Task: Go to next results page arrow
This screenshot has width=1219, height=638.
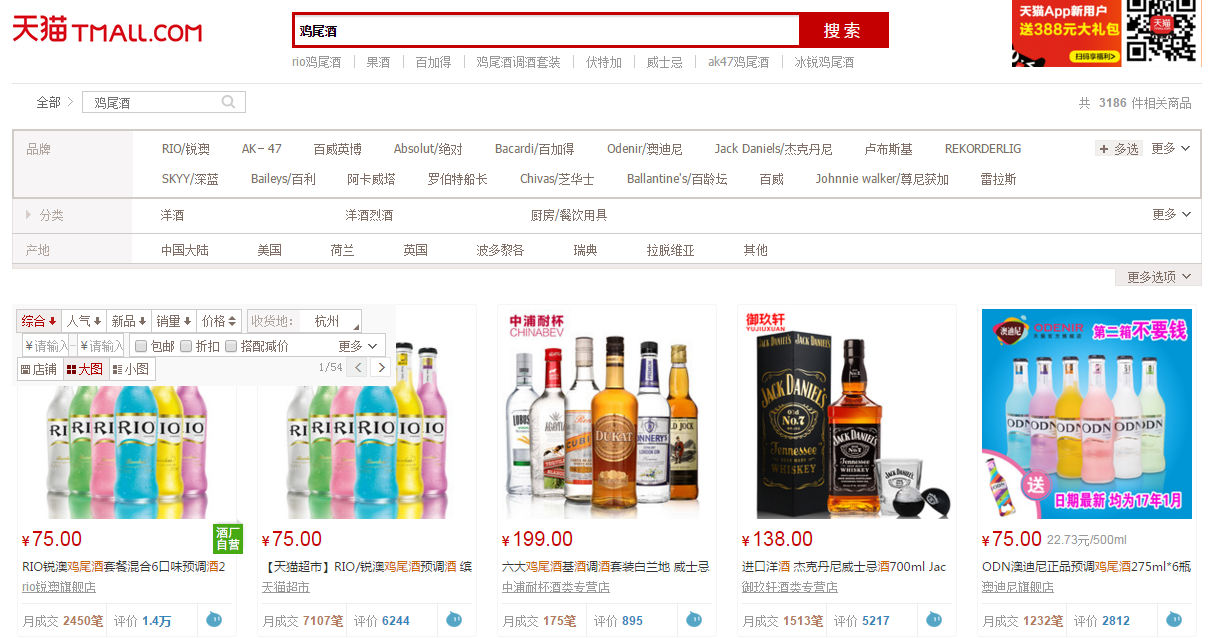Action: point(381,368)
